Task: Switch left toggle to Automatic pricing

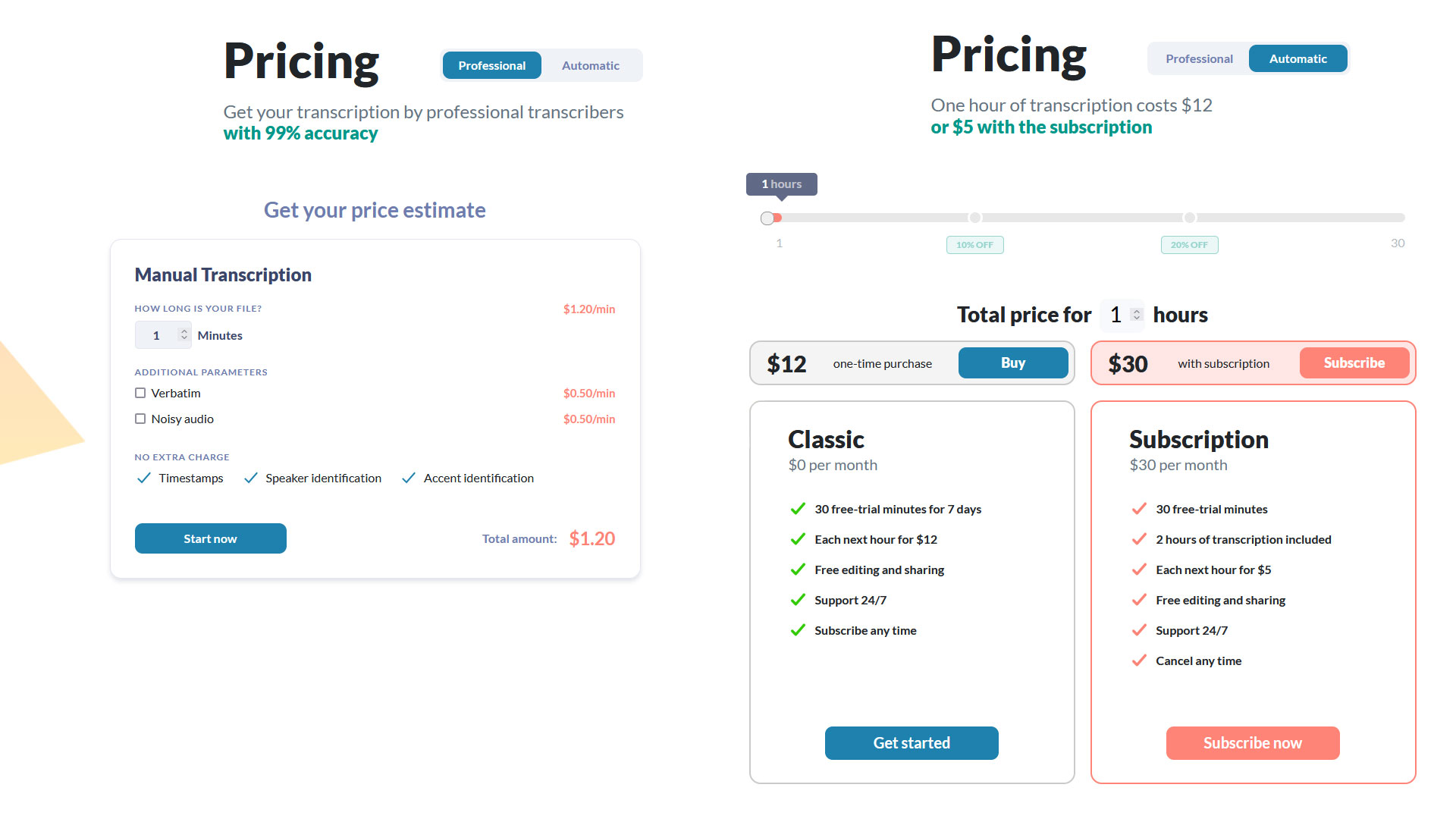Action: [x=591, y=65]
